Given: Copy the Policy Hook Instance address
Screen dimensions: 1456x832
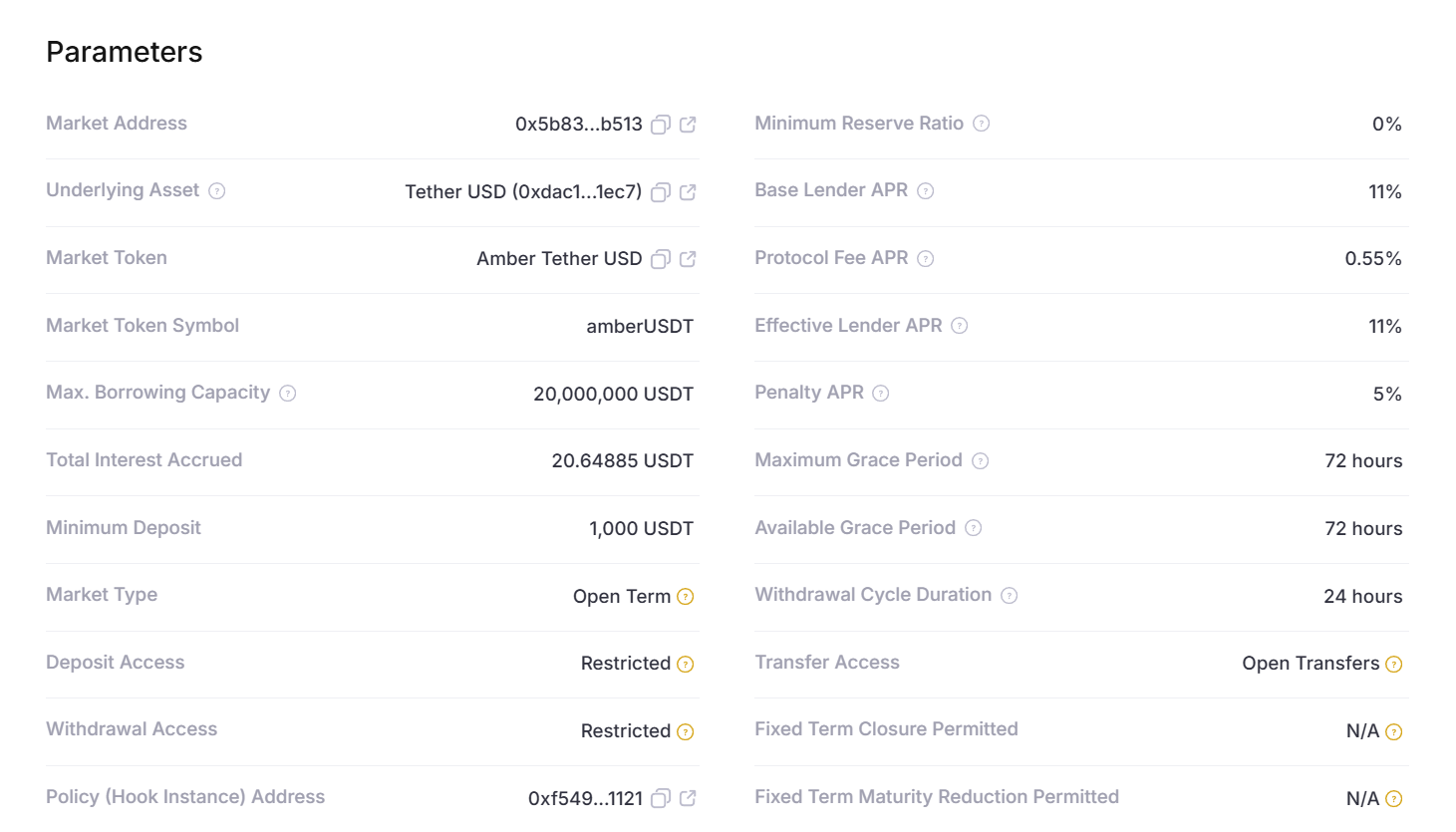Looking at the screenshot, I should [x=660, y=798].
